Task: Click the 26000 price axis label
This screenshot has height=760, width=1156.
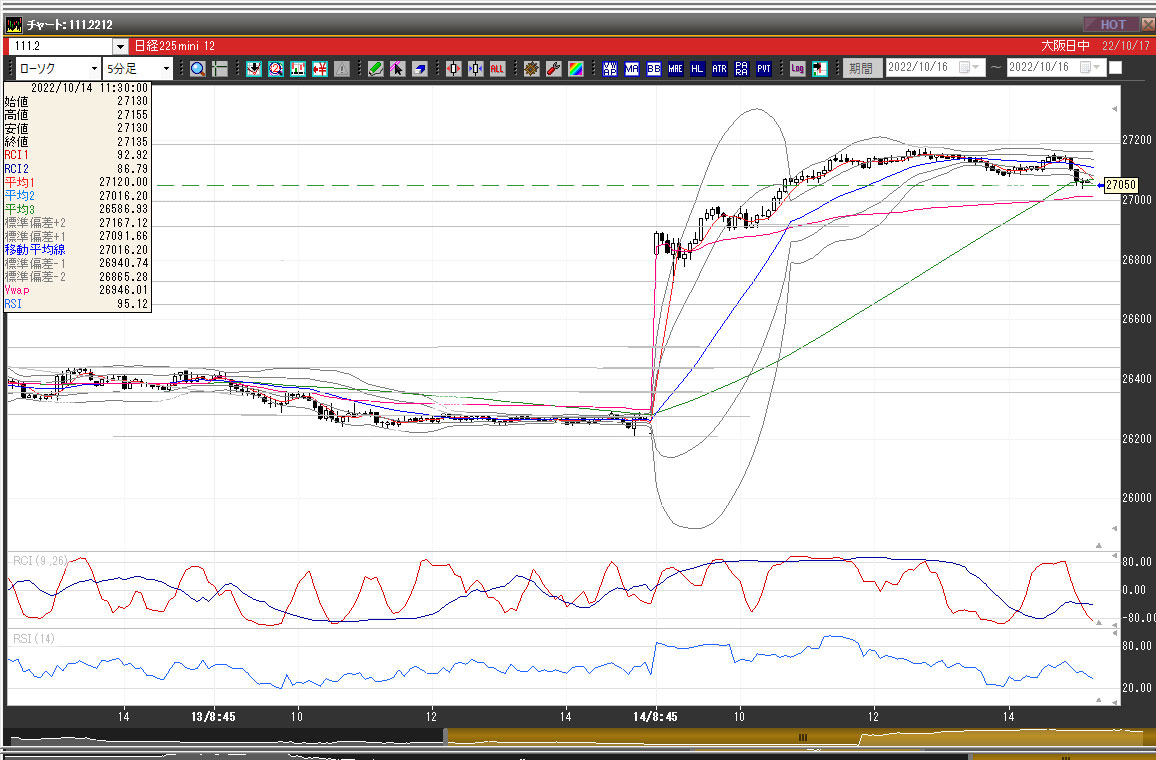Action: tap(1136, 498)
